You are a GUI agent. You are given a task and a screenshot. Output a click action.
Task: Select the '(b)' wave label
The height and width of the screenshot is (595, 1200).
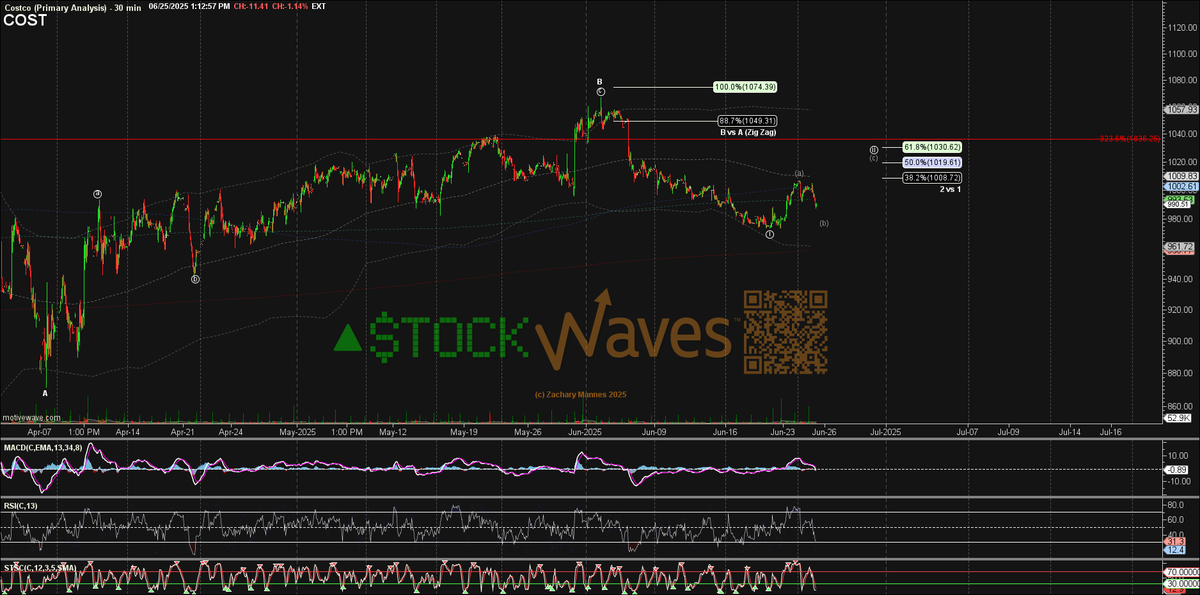point(823,223)
